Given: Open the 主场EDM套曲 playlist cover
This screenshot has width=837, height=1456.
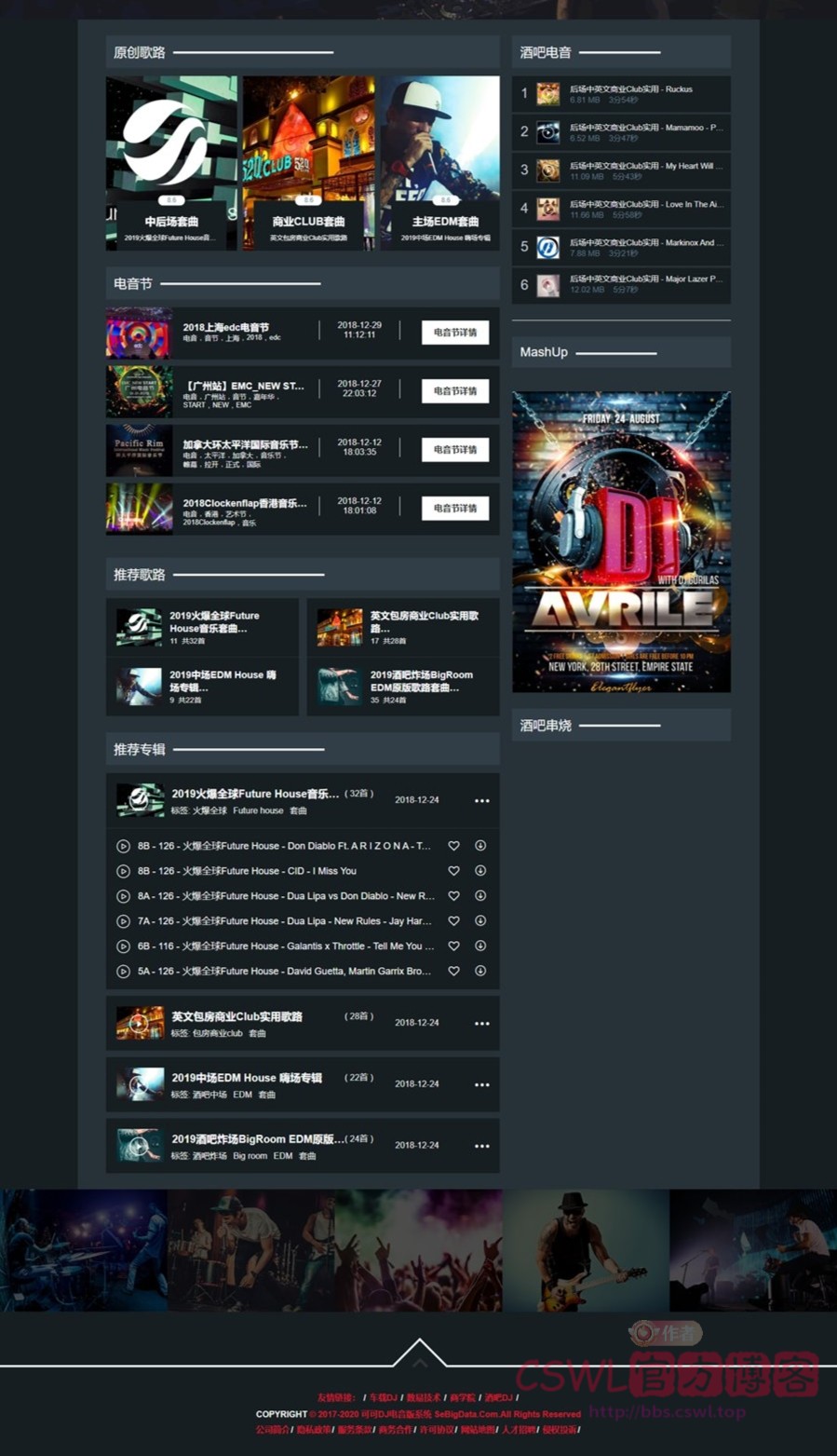Looking at the screenshot, I should [x=440, y=162].
